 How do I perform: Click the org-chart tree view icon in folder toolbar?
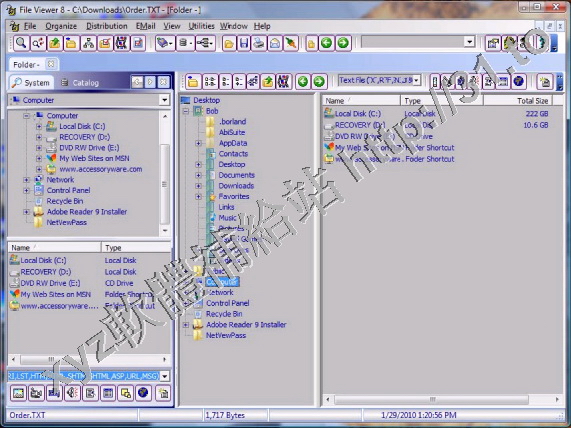coord(253,81)
